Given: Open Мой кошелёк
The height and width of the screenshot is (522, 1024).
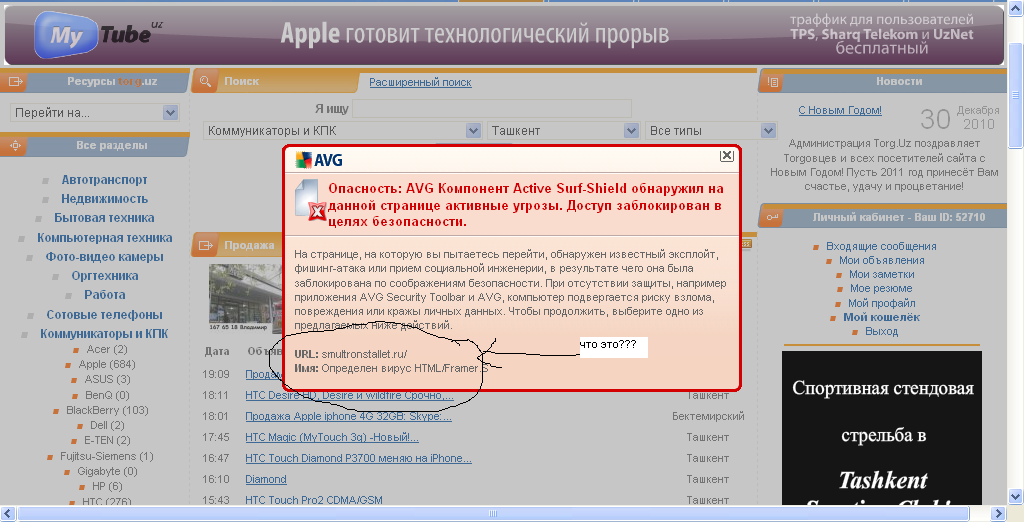Looking at the screenshot, I should click(x=881, y=317).
